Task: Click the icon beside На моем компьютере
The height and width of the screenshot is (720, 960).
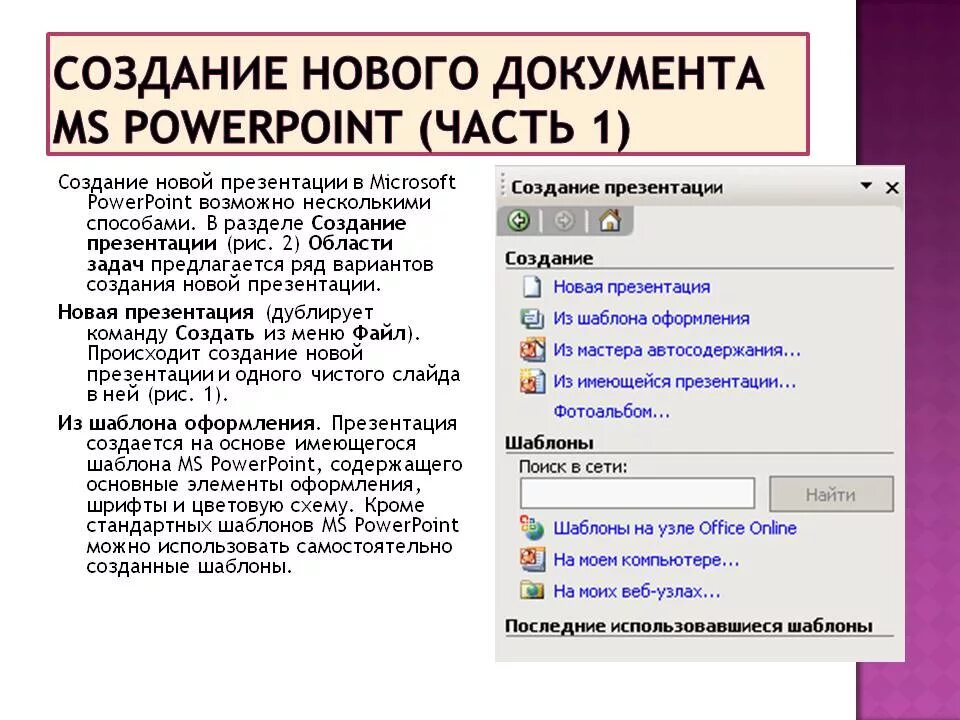Action: point(531,560)
